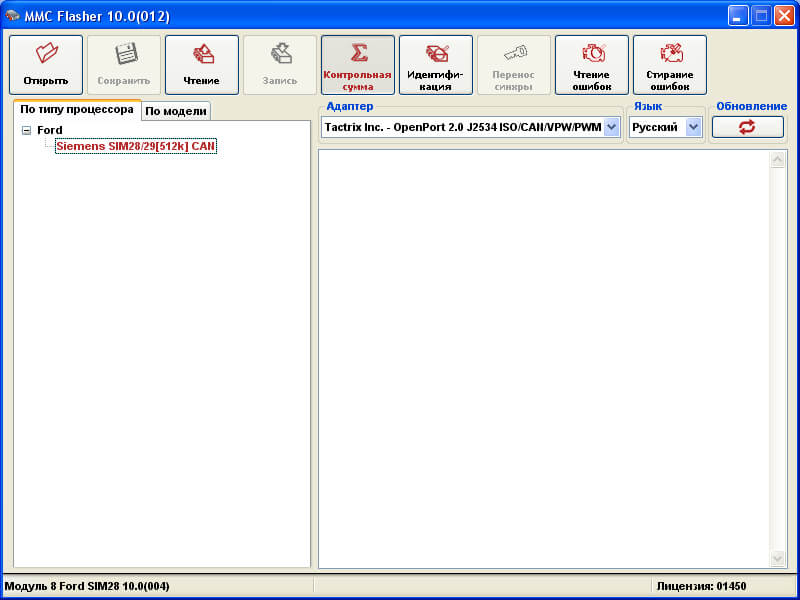Toggle Контрольная сумма checksum button
The image size is (800, 600).
(358, 65)
